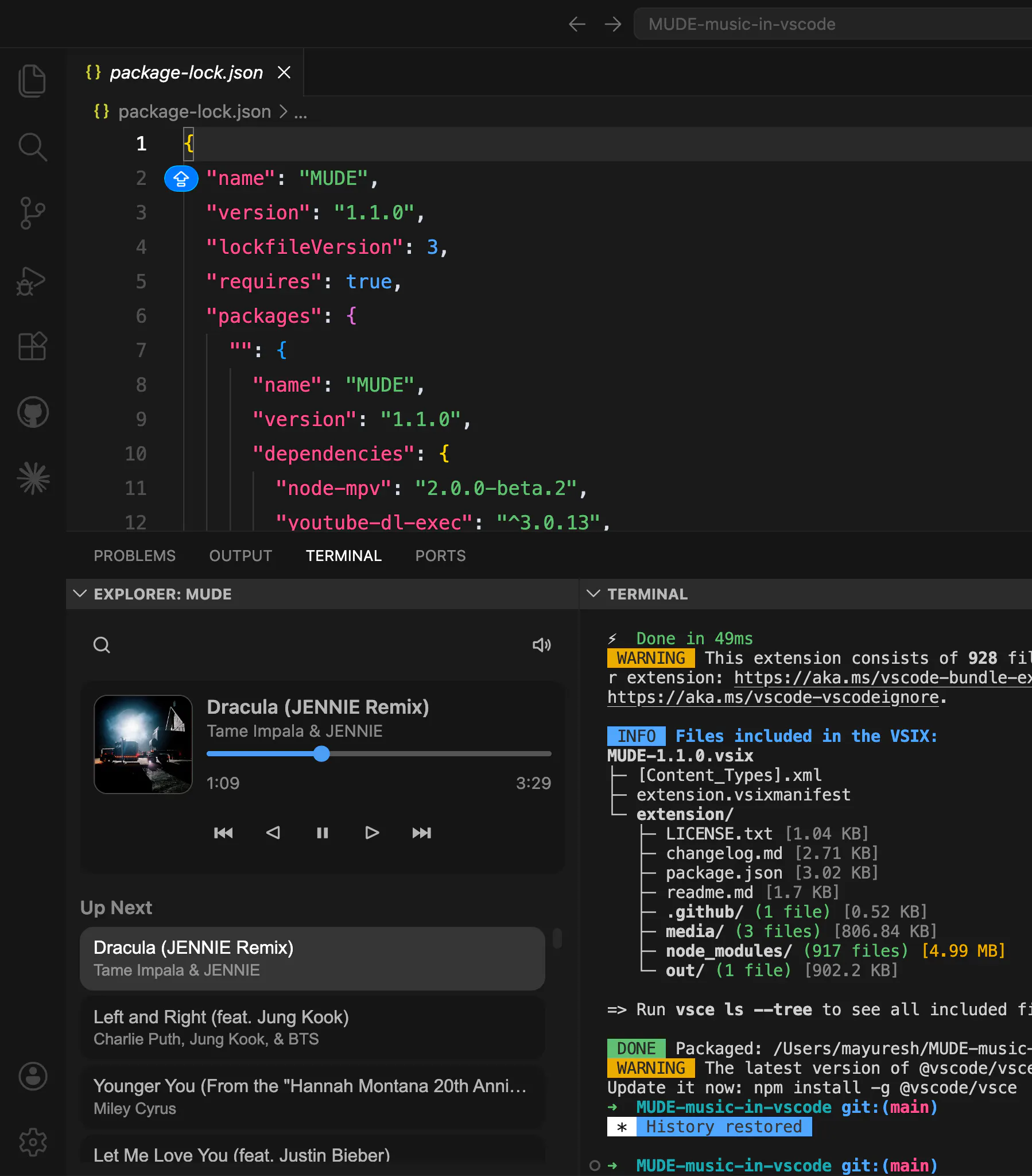Toggle the MUDE player volume icon

pos(541,645)
